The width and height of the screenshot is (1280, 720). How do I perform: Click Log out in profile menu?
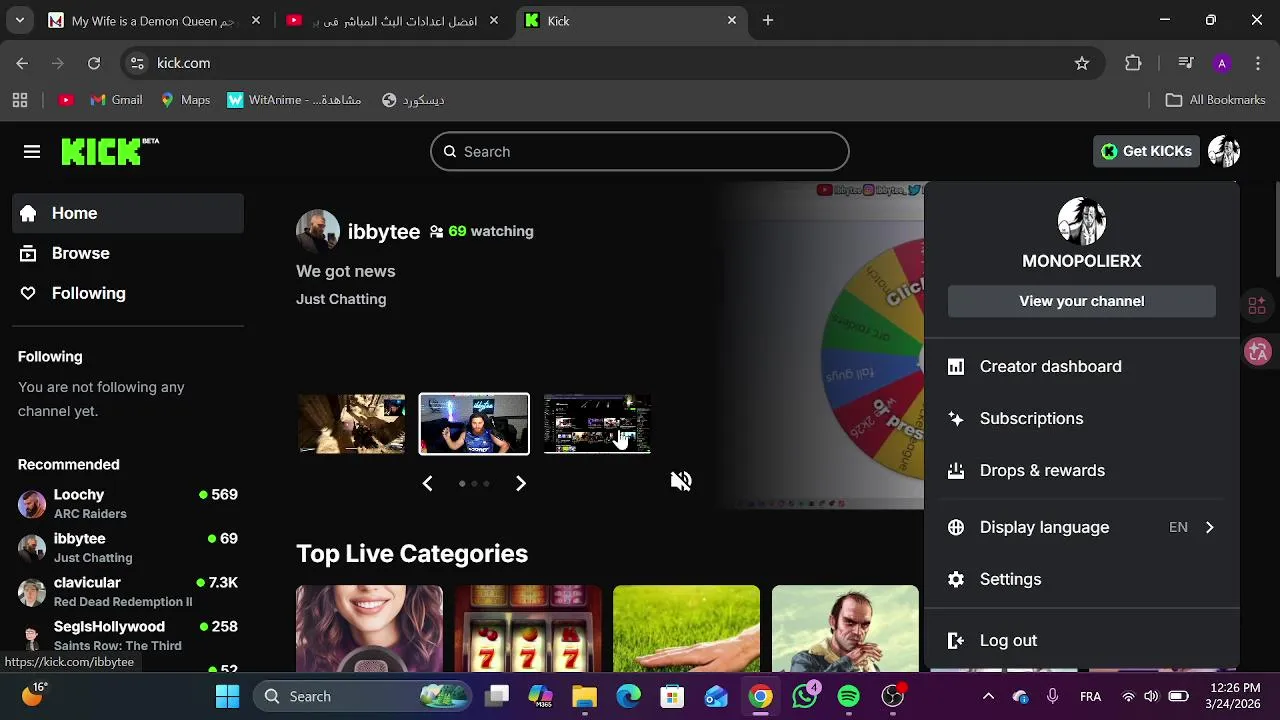[x=1082, y=640]
